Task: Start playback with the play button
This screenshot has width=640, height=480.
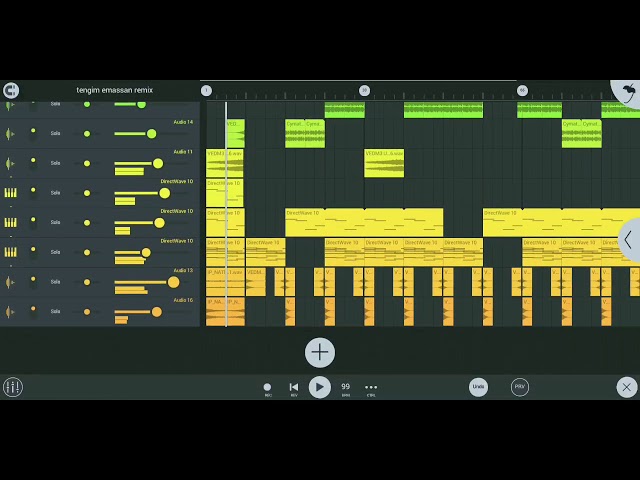Action: click(320, 387)
